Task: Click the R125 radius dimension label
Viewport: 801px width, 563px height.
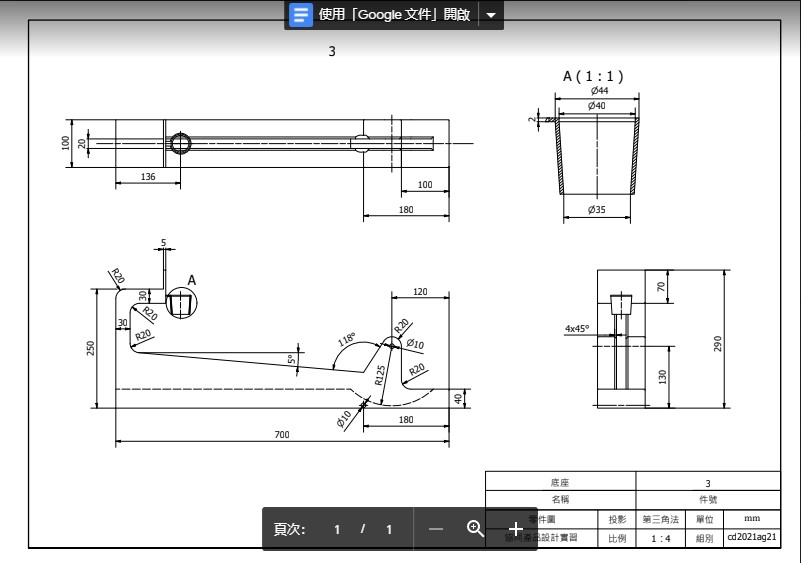Action: coord(380,374)
